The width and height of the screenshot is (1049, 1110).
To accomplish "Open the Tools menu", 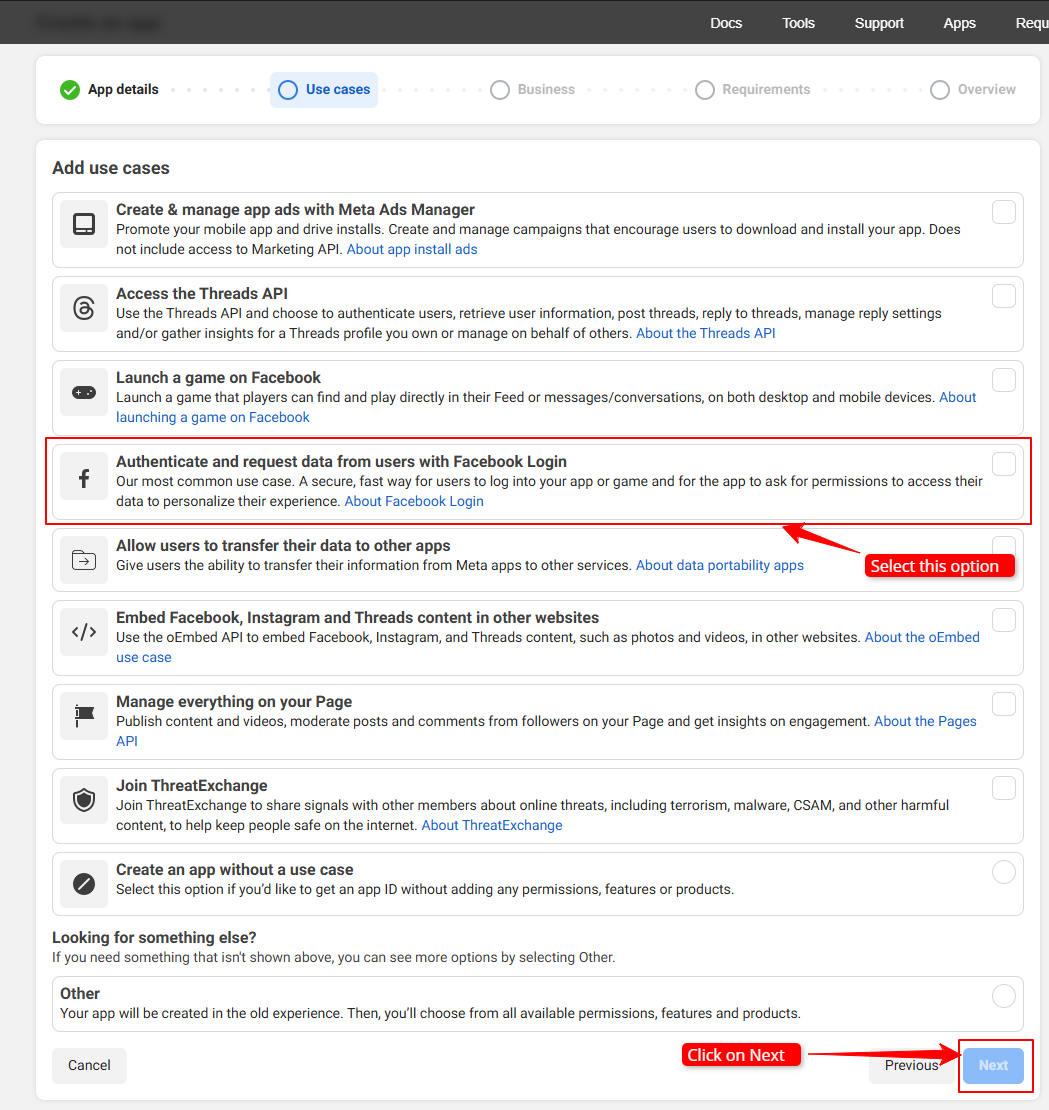I will click(x=798, y=23).
